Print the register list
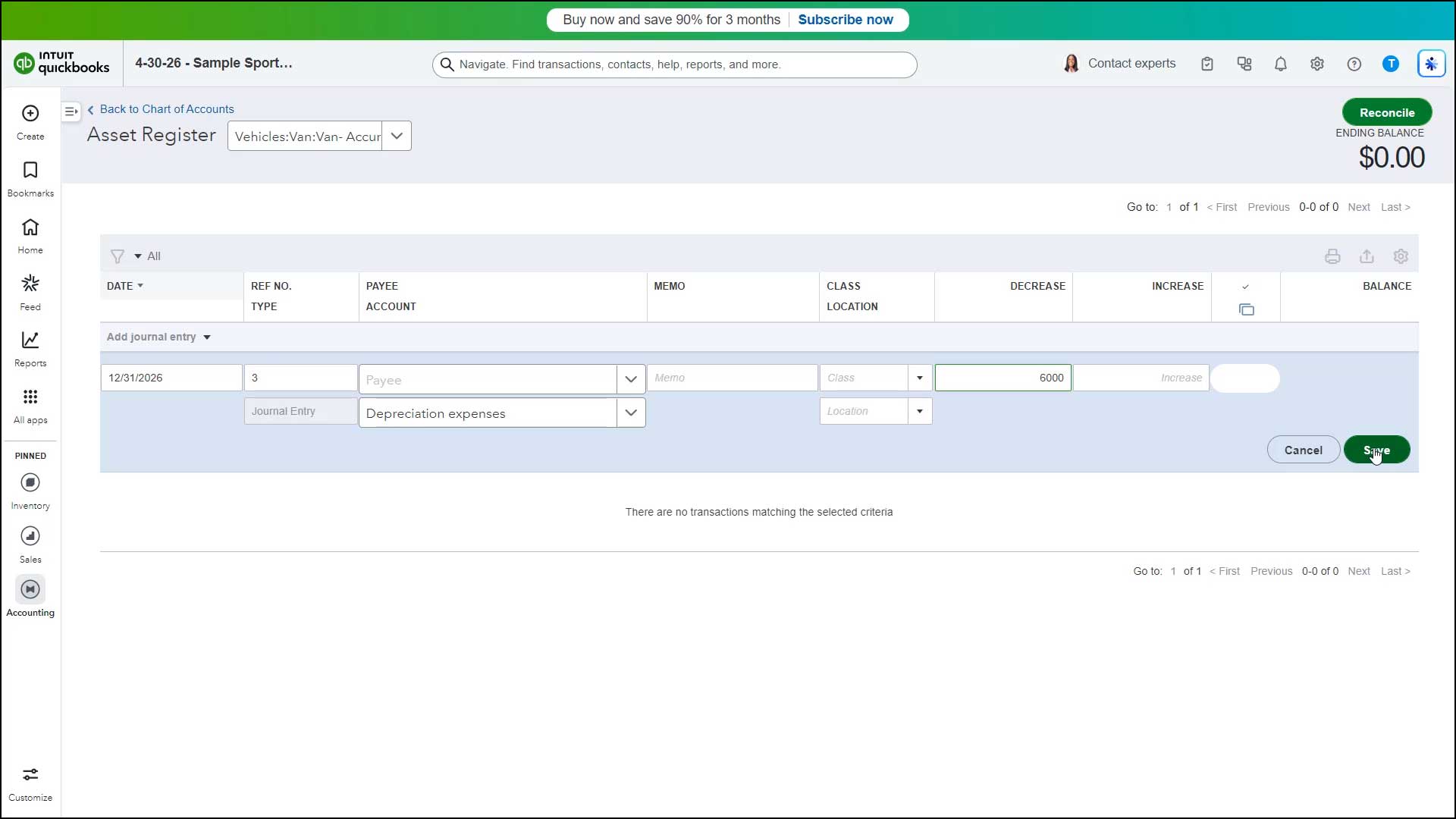This screenshot has height=819, width=1456. [x=1332, y=256]
